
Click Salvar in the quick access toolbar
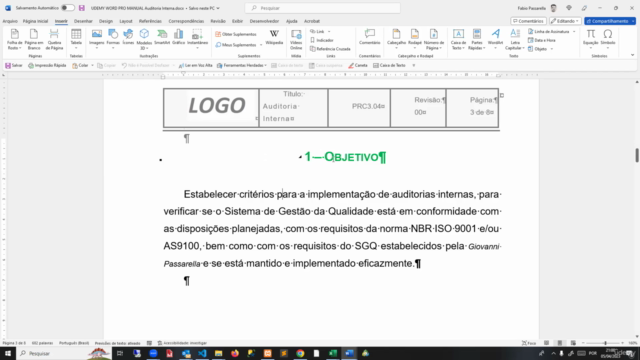[x=14, y=65]
